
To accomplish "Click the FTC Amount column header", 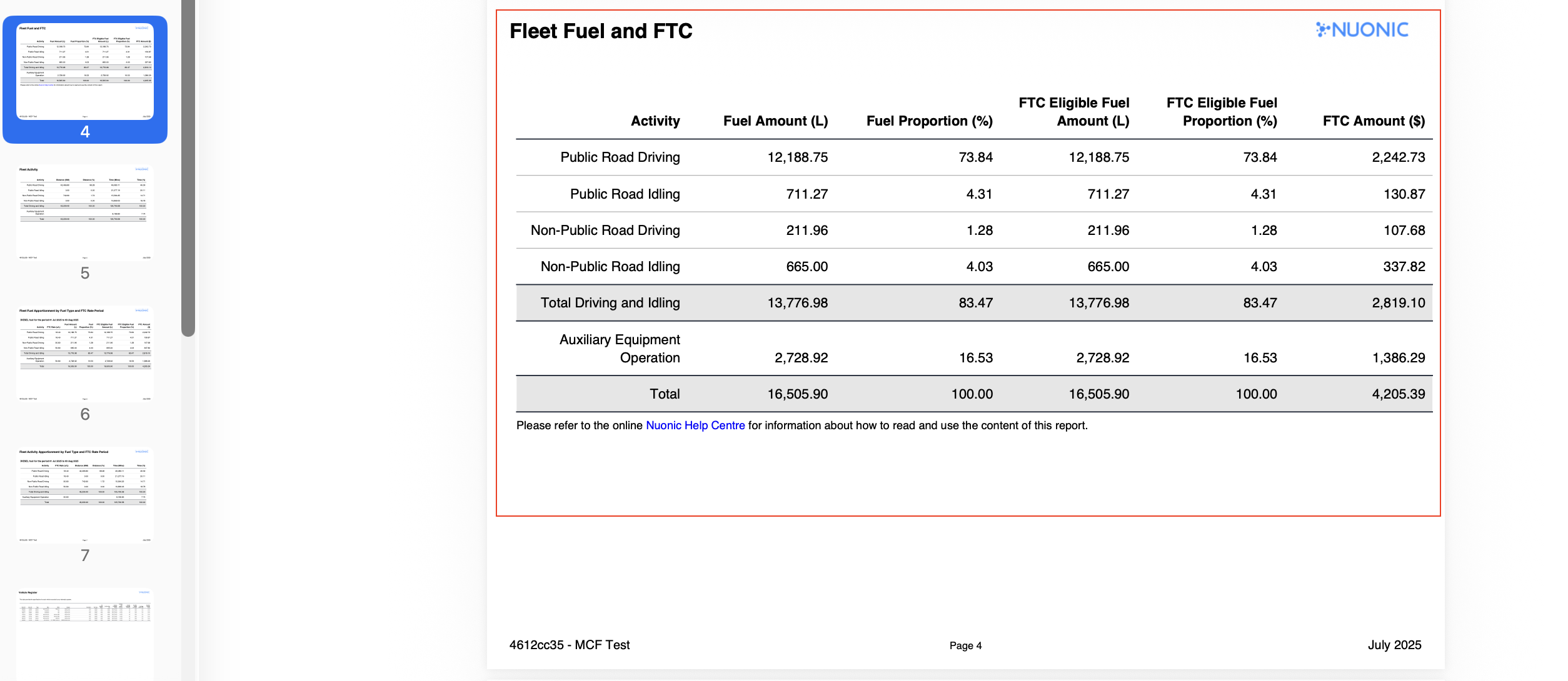I will [x=1373, y=121].
